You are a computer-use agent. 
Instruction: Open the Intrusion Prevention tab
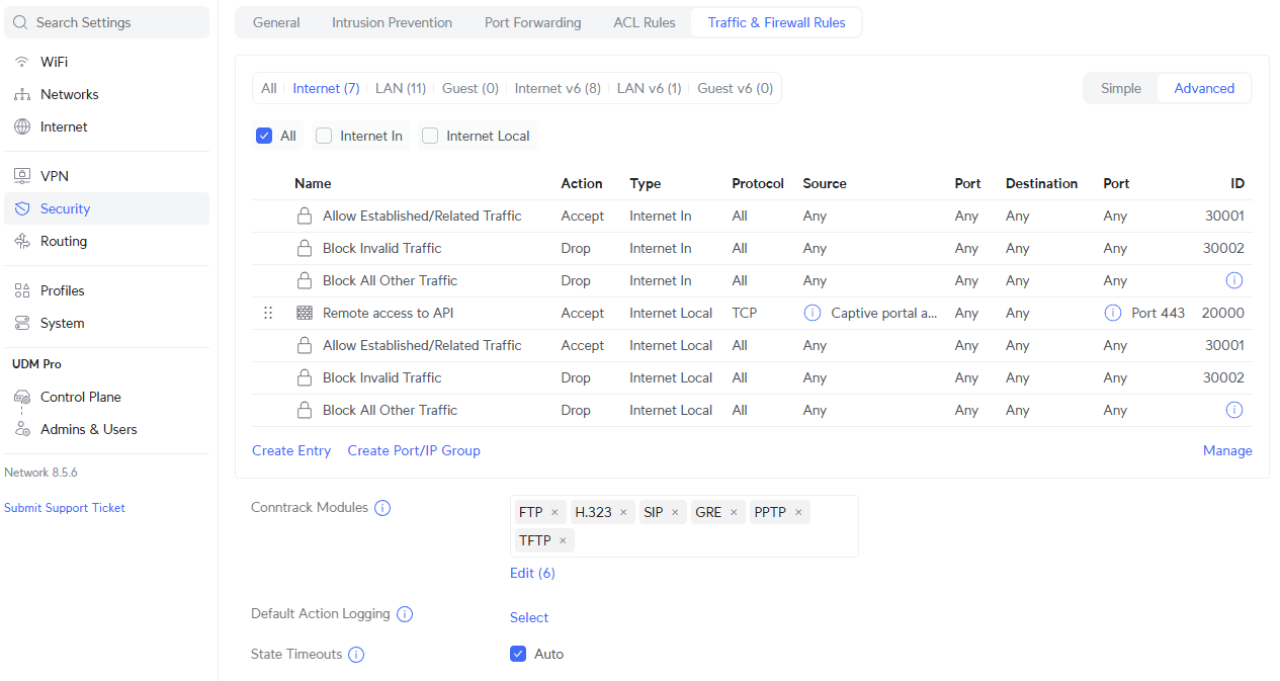(391, 22)
